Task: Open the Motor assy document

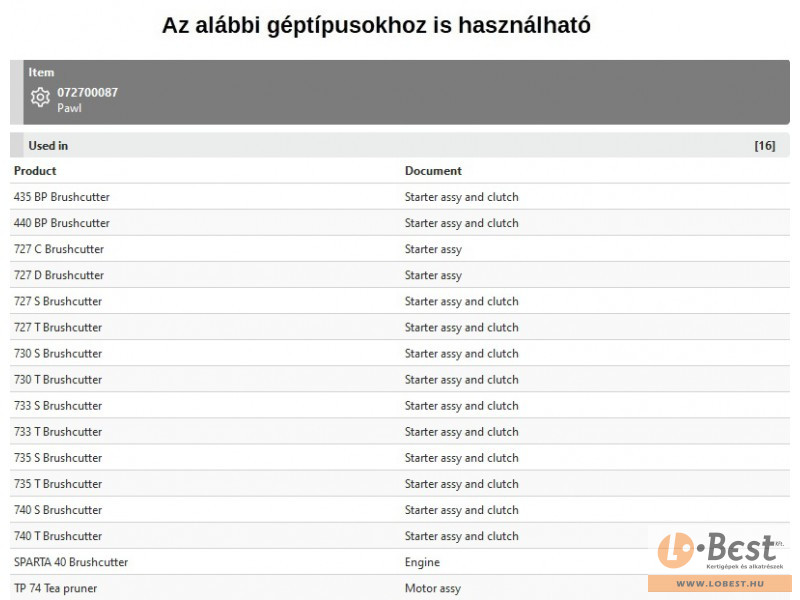Action: 433,588
